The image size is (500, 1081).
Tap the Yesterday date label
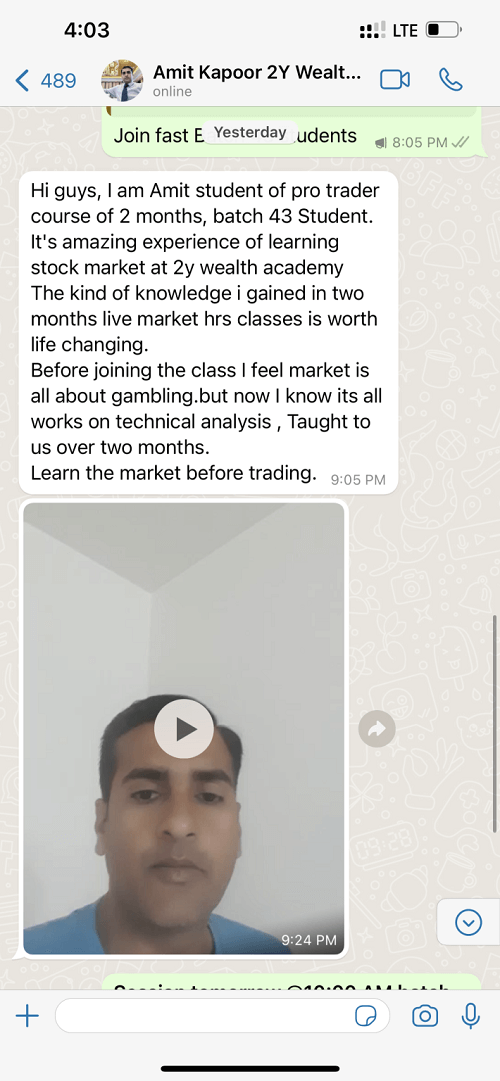[250, 132]
